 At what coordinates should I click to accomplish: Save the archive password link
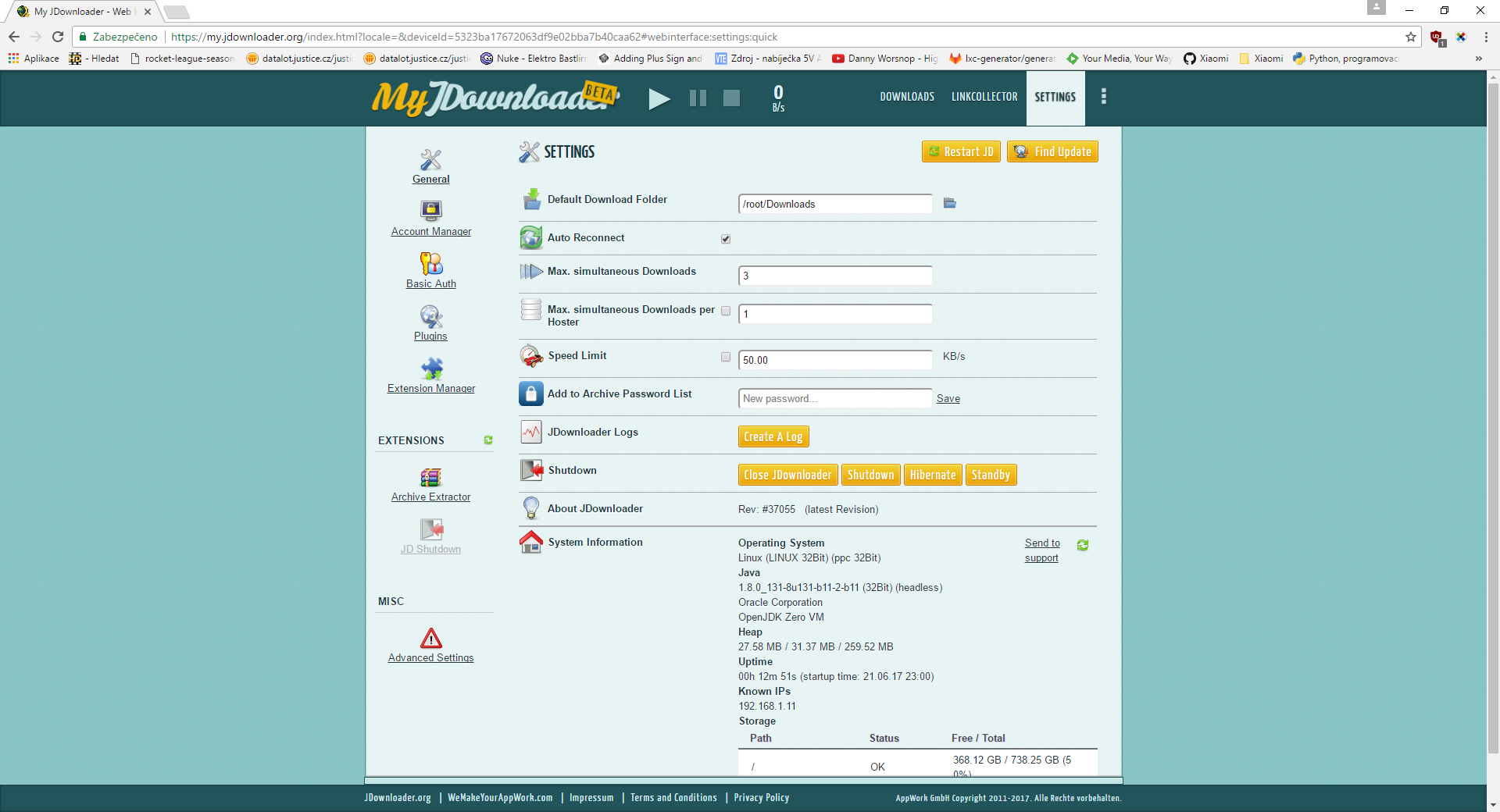(x=948, y=398)
